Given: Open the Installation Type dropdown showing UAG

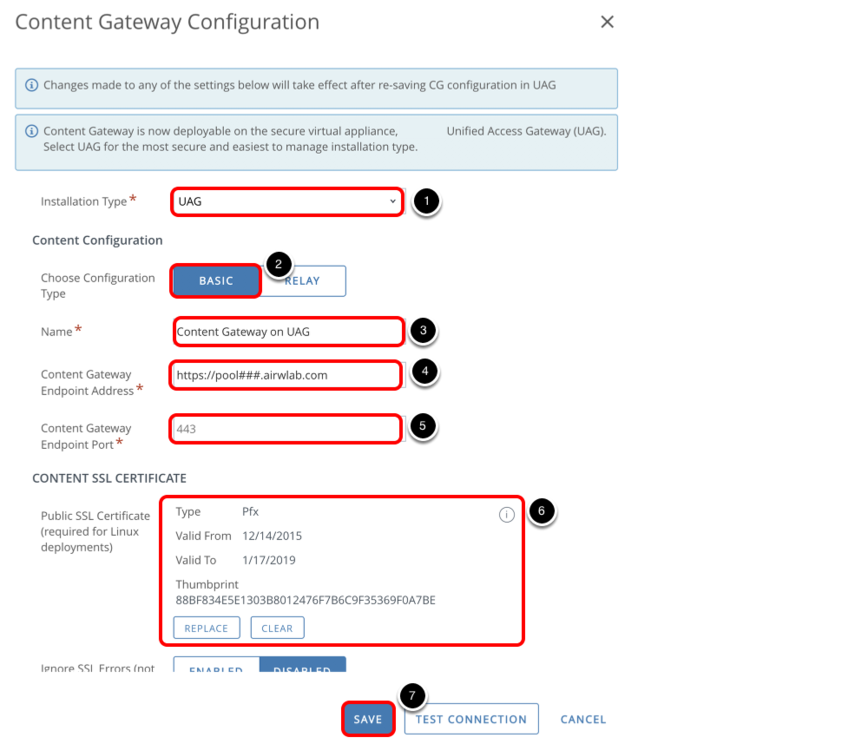Looking at the screenshot, I should (287, 201).
